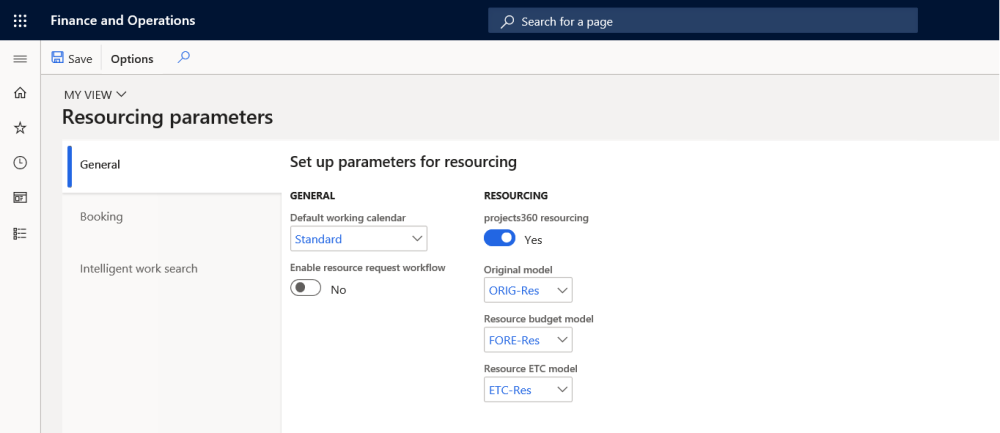Viewport: 1000px width, 433px height.
Task: Open Resource ETC model dropdown
Action: tap(562, 390)
